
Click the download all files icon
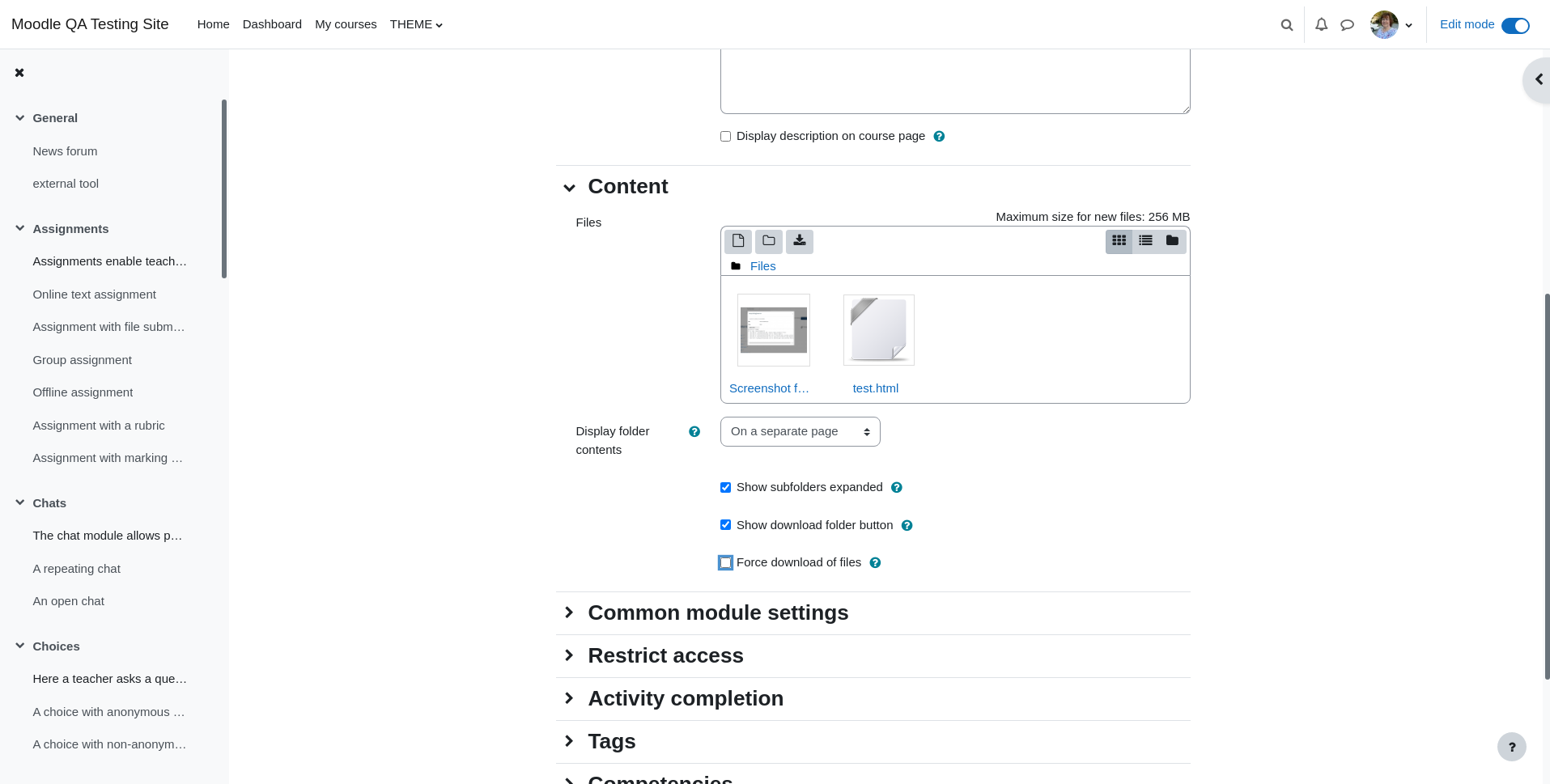point(799,241)
